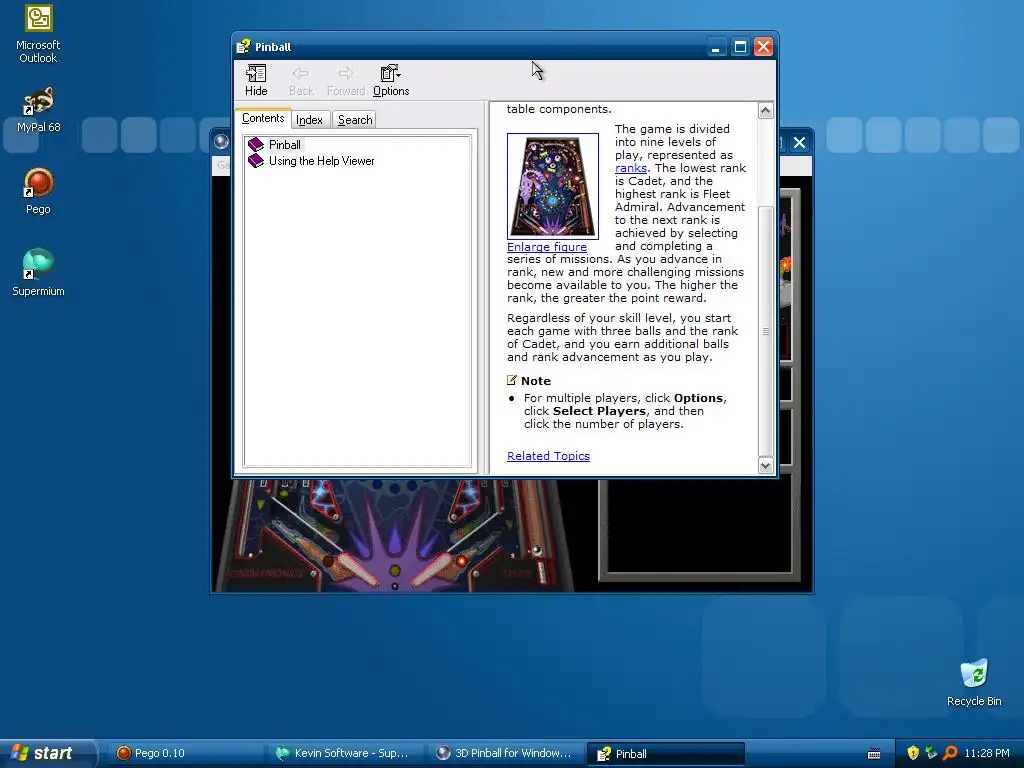Open the Supermium desktop shortcut
This screenshot has width=1024, height=768.
pos(38,273)
